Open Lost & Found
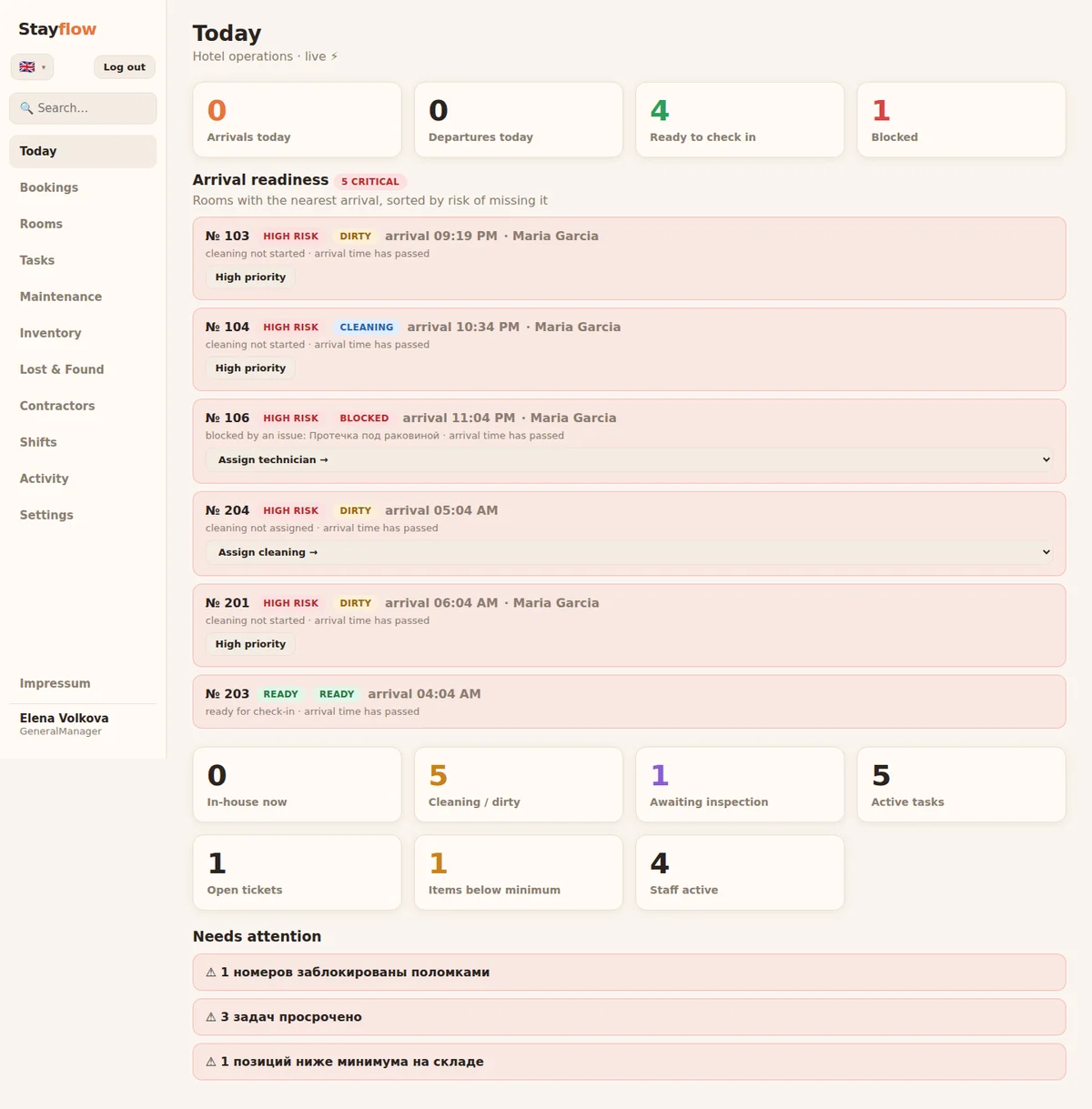This screenshot has height=1109, width=1092. point(83,369)
